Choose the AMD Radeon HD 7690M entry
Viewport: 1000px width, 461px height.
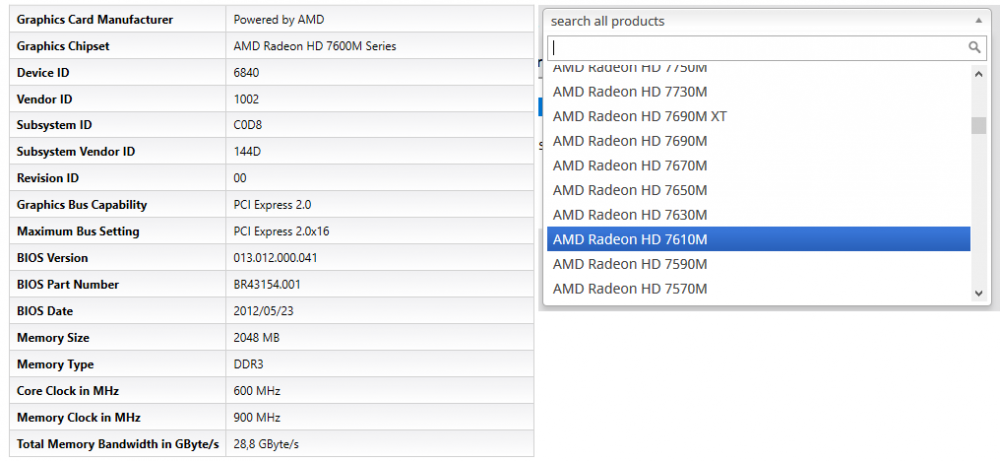pyautogui.click(x=758, y=141)
